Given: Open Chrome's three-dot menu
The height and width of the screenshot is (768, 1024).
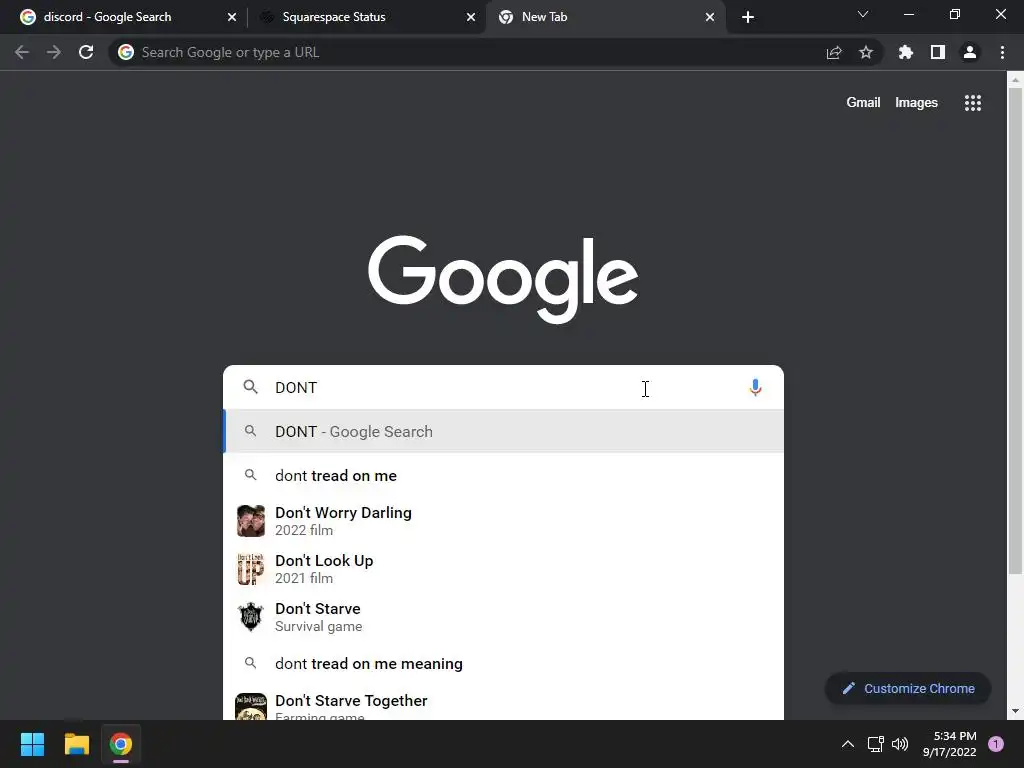Looking at the screenshot, I should click(x=1002, y=52).
